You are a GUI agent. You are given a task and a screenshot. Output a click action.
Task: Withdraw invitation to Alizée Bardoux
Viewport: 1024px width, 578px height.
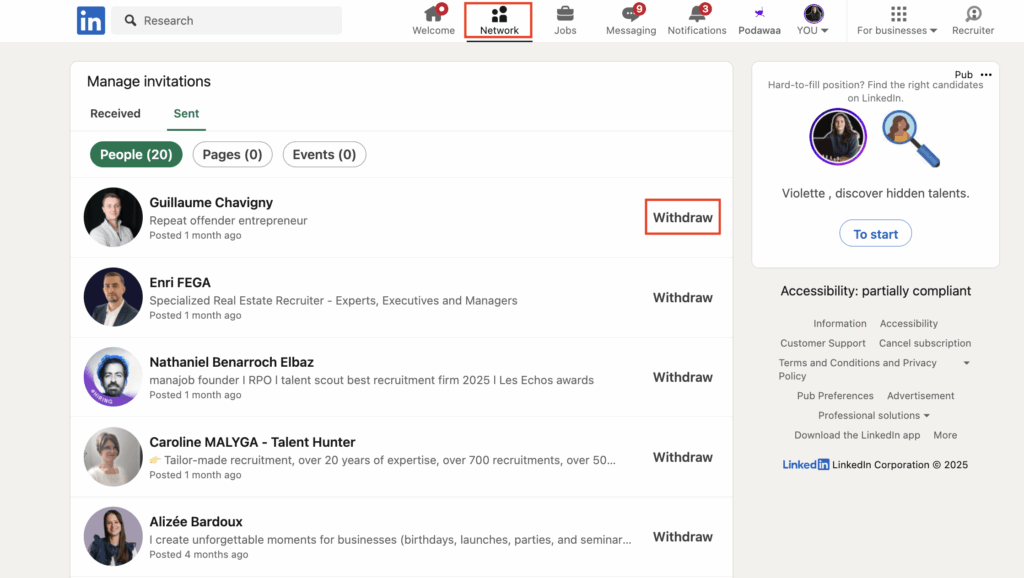(682, 537)
